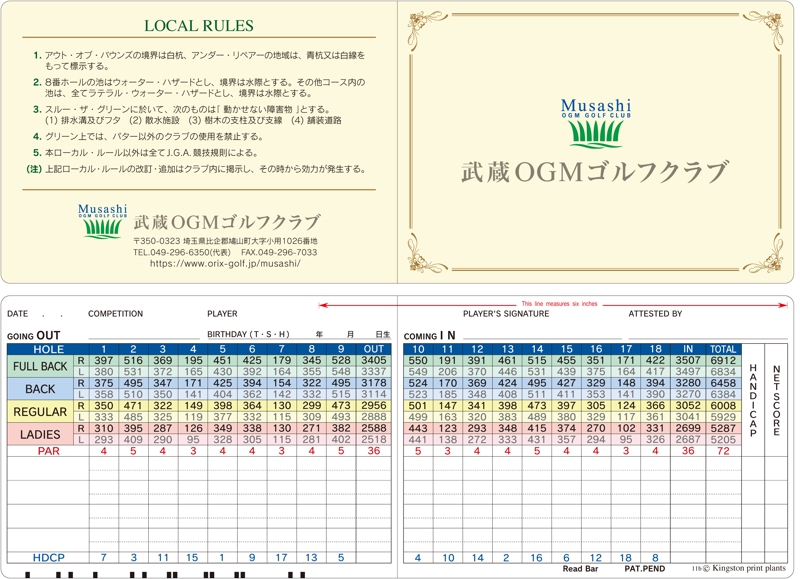
Task: Click LADIES L yardage 95 for hole 4
Action: (193, 440)
